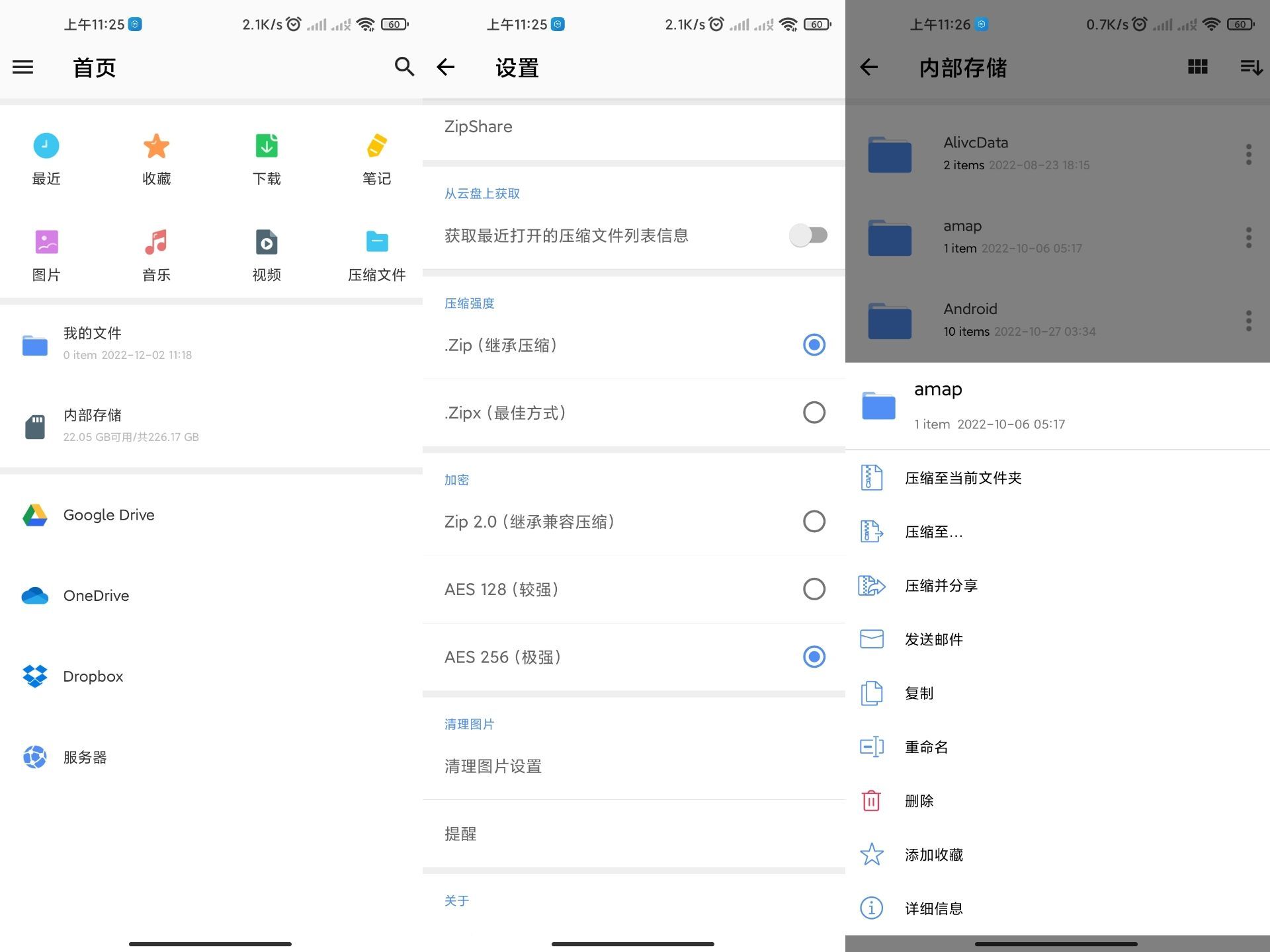Open the Android folder
This screenshot has width=1270, height=952.
(1038, 321)
